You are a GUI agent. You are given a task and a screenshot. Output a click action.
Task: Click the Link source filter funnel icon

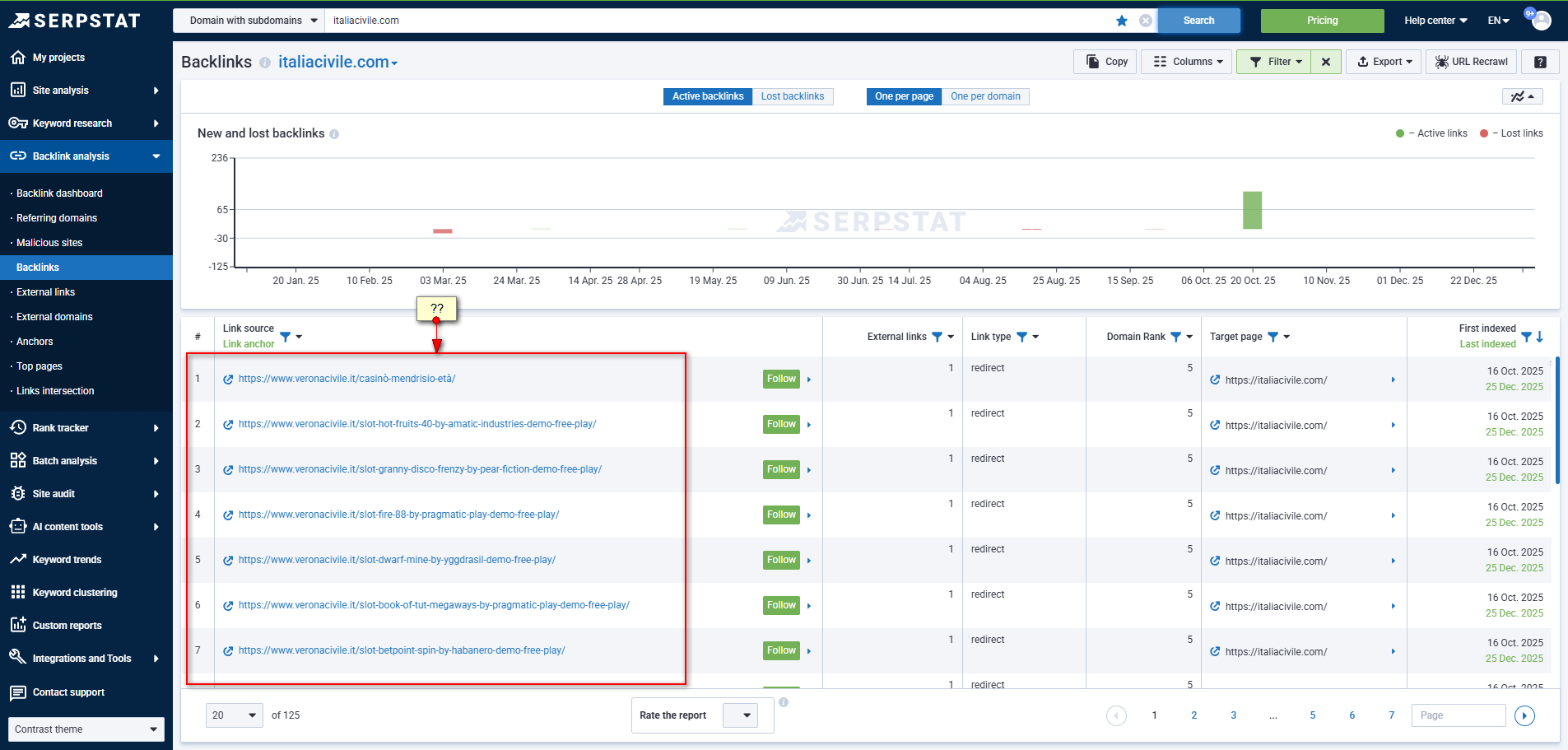pyautogui.click(x=286, y=337)
